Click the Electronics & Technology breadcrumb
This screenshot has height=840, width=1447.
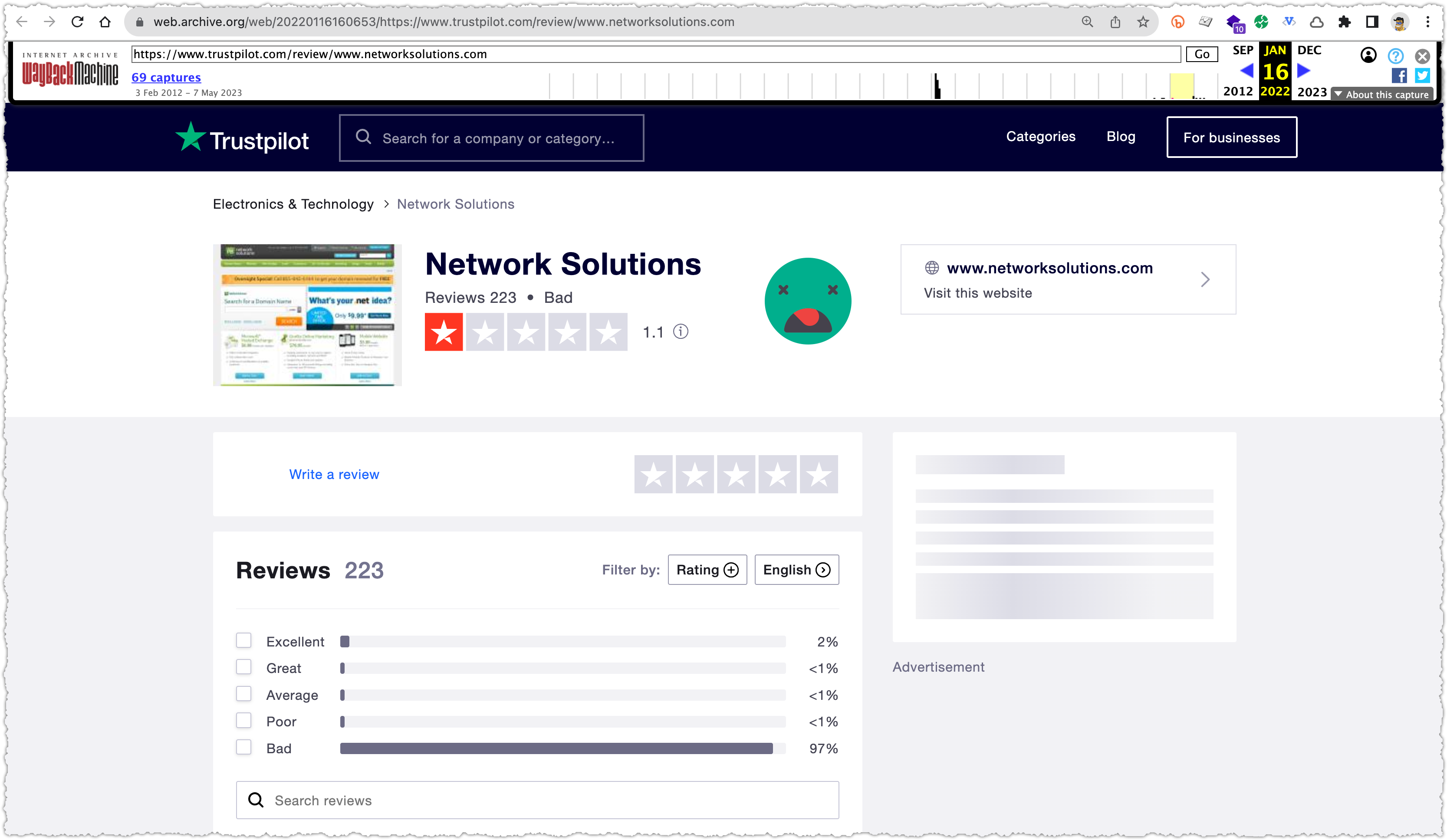coord(293,204)
